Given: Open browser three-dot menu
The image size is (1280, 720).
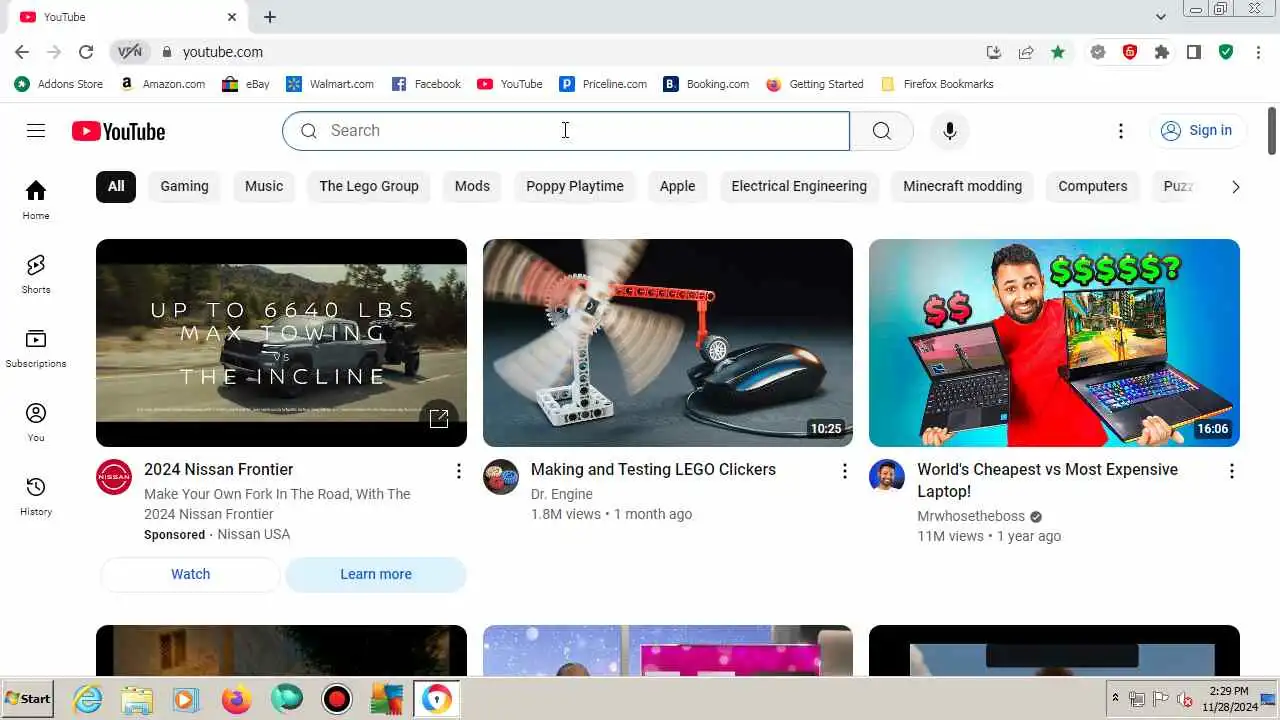Looking at the screenshot, I should (x=1258, y=52).
